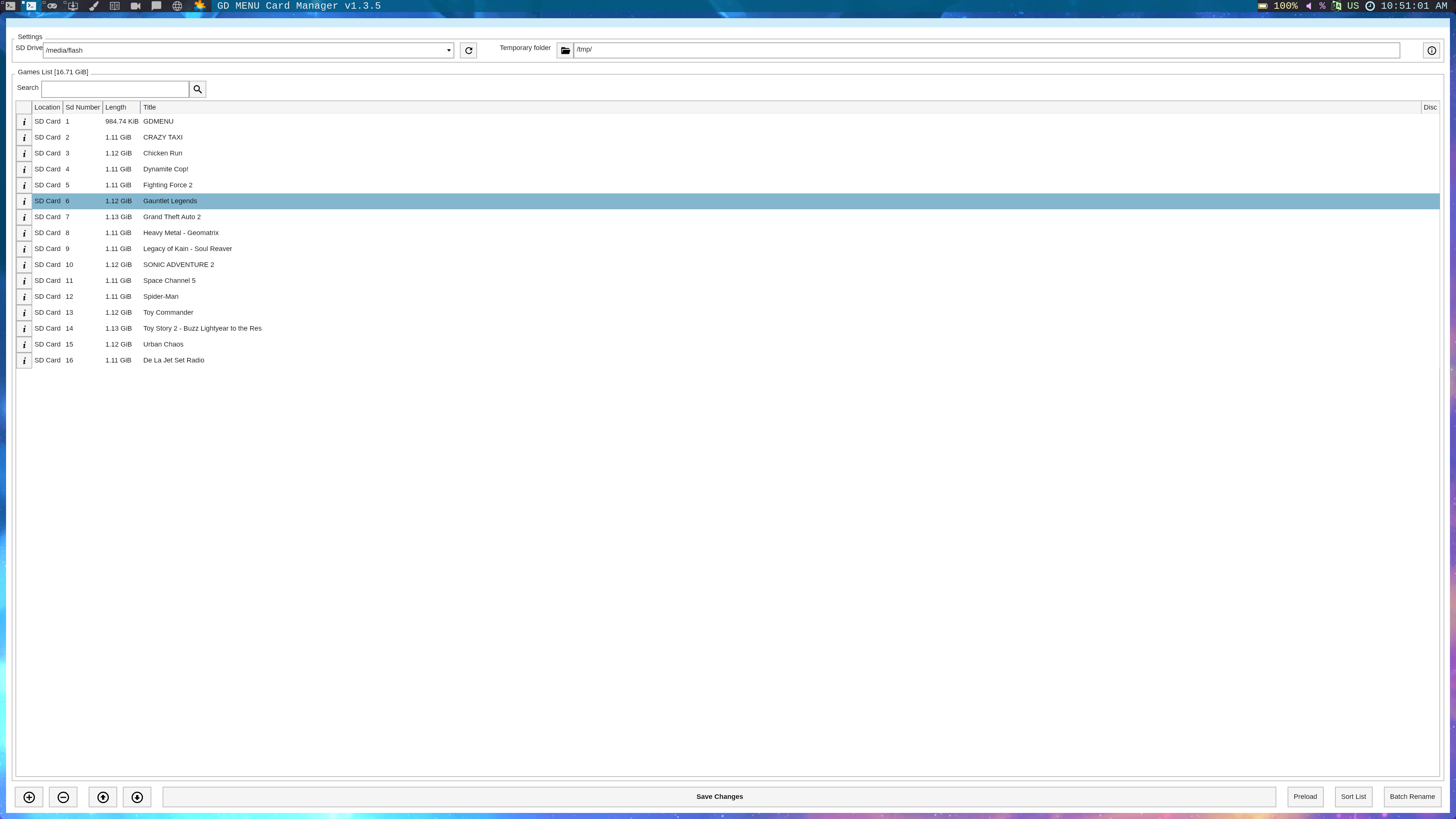Select the CRAZY TAXI title
Viewport: 1456px width, 819px height.
click(x=163, y=137)
